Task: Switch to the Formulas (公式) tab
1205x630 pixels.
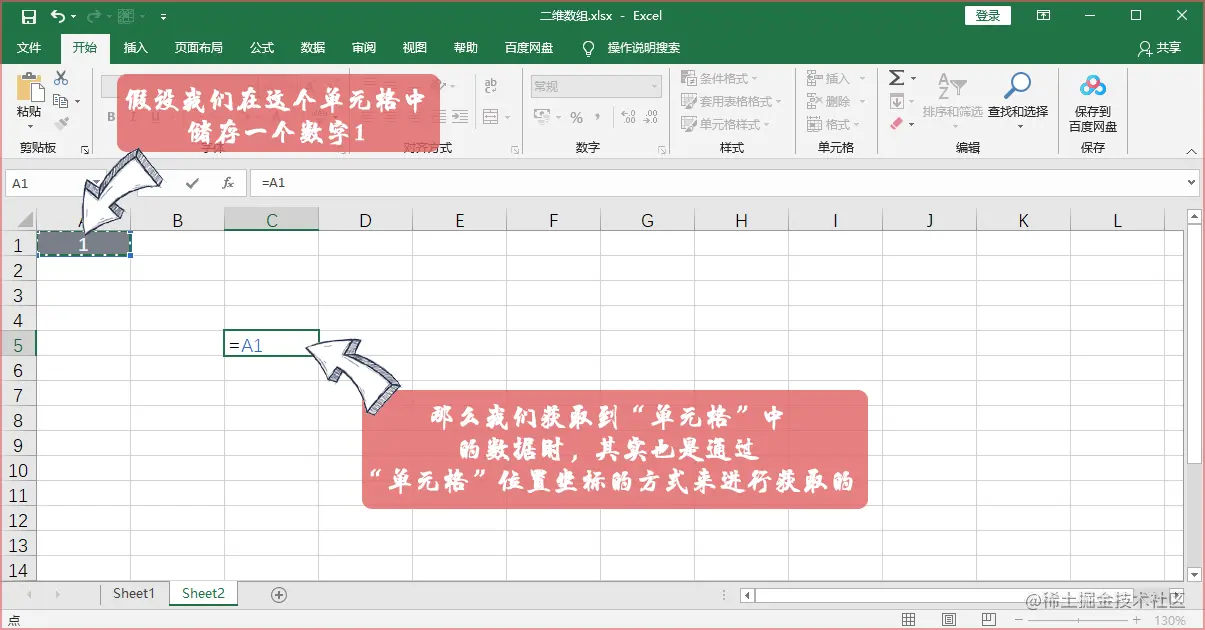Action: [262, 48]
